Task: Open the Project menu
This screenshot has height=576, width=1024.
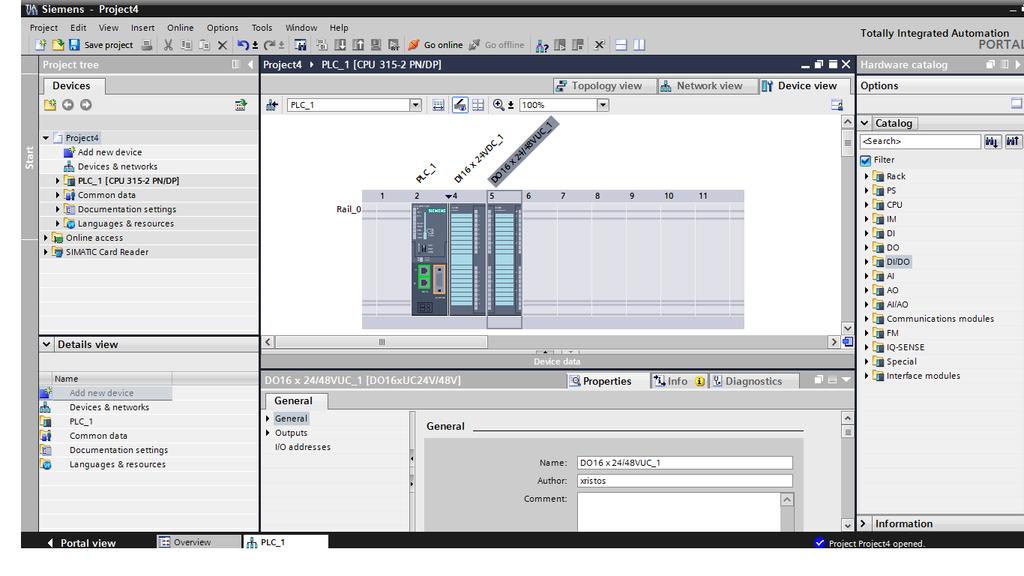Action: coord(44,27)
